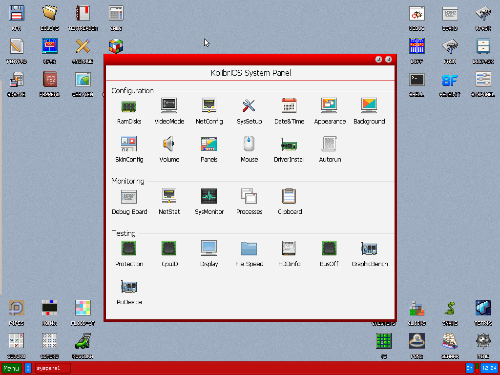Launch the Pipes game desktop icon
500x375 pixels.
tap(16, 308)
